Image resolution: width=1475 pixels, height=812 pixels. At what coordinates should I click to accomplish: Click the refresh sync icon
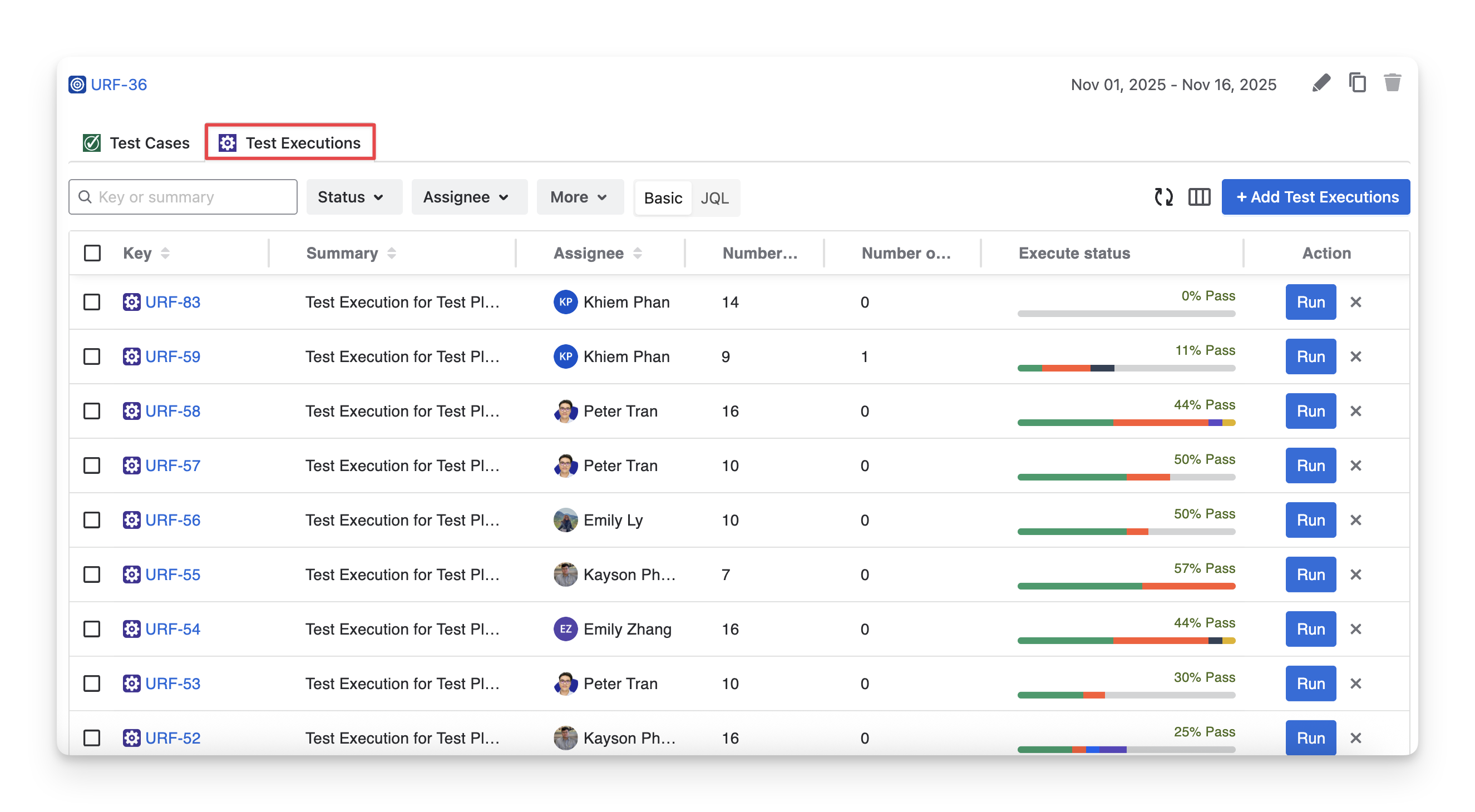click(x=1163, y=197)
